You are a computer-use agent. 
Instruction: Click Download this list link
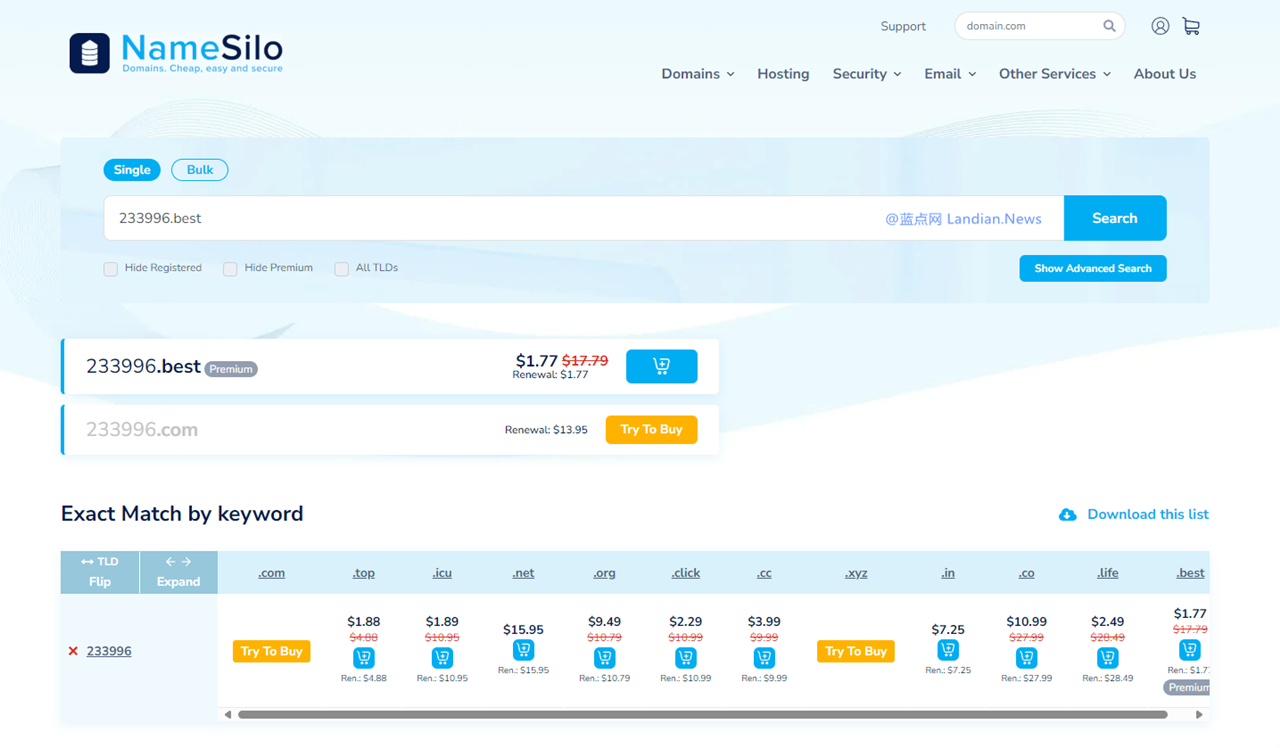point(1148,514)
